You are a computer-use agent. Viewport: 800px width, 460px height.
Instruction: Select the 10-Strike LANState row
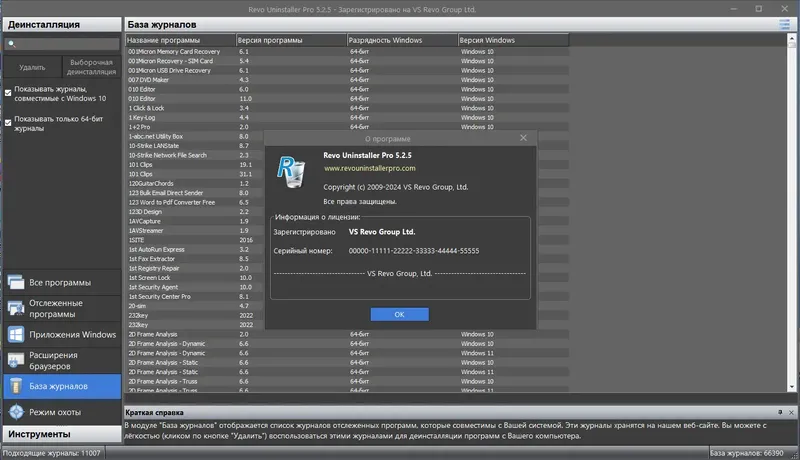(194, 146)
